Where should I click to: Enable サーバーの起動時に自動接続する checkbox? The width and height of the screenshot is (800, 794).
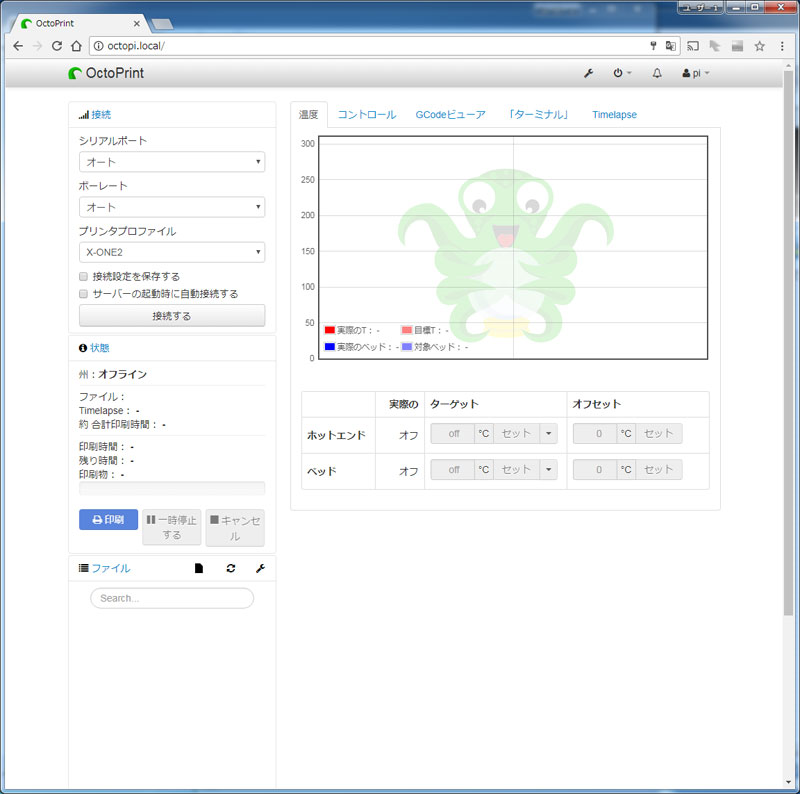(83, 293)
